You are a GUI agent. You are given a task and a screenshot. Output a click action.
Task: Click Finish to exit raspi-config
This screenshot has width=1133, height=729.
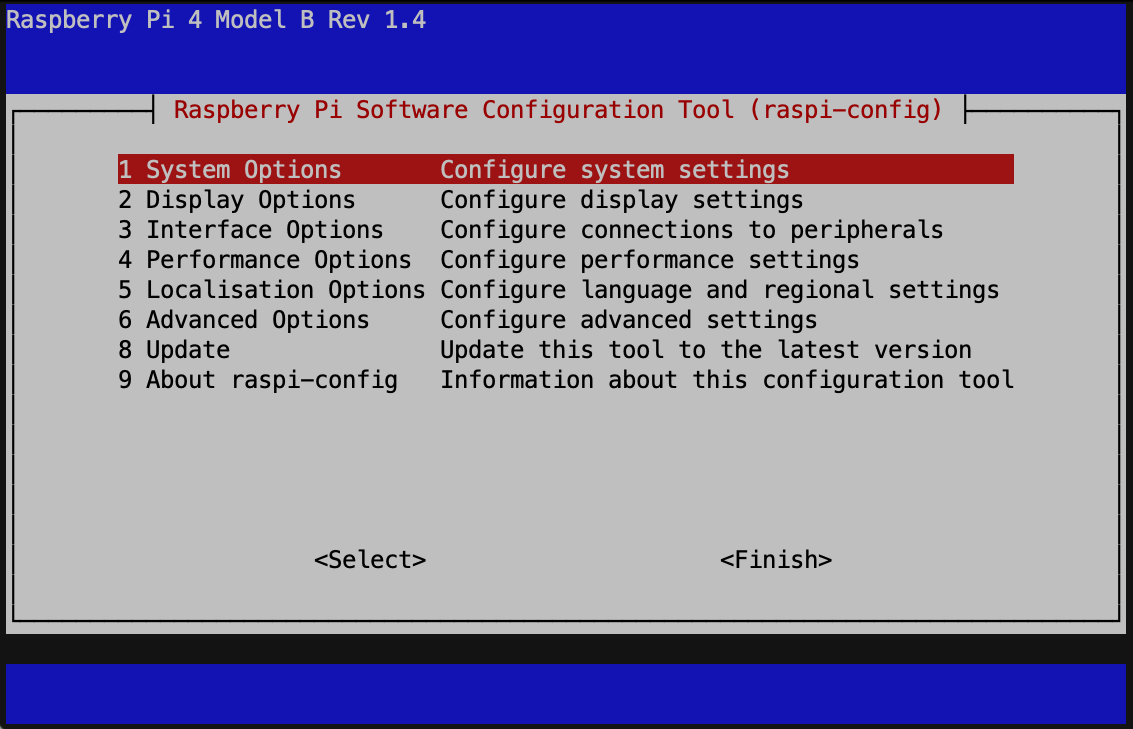(776, 559)
